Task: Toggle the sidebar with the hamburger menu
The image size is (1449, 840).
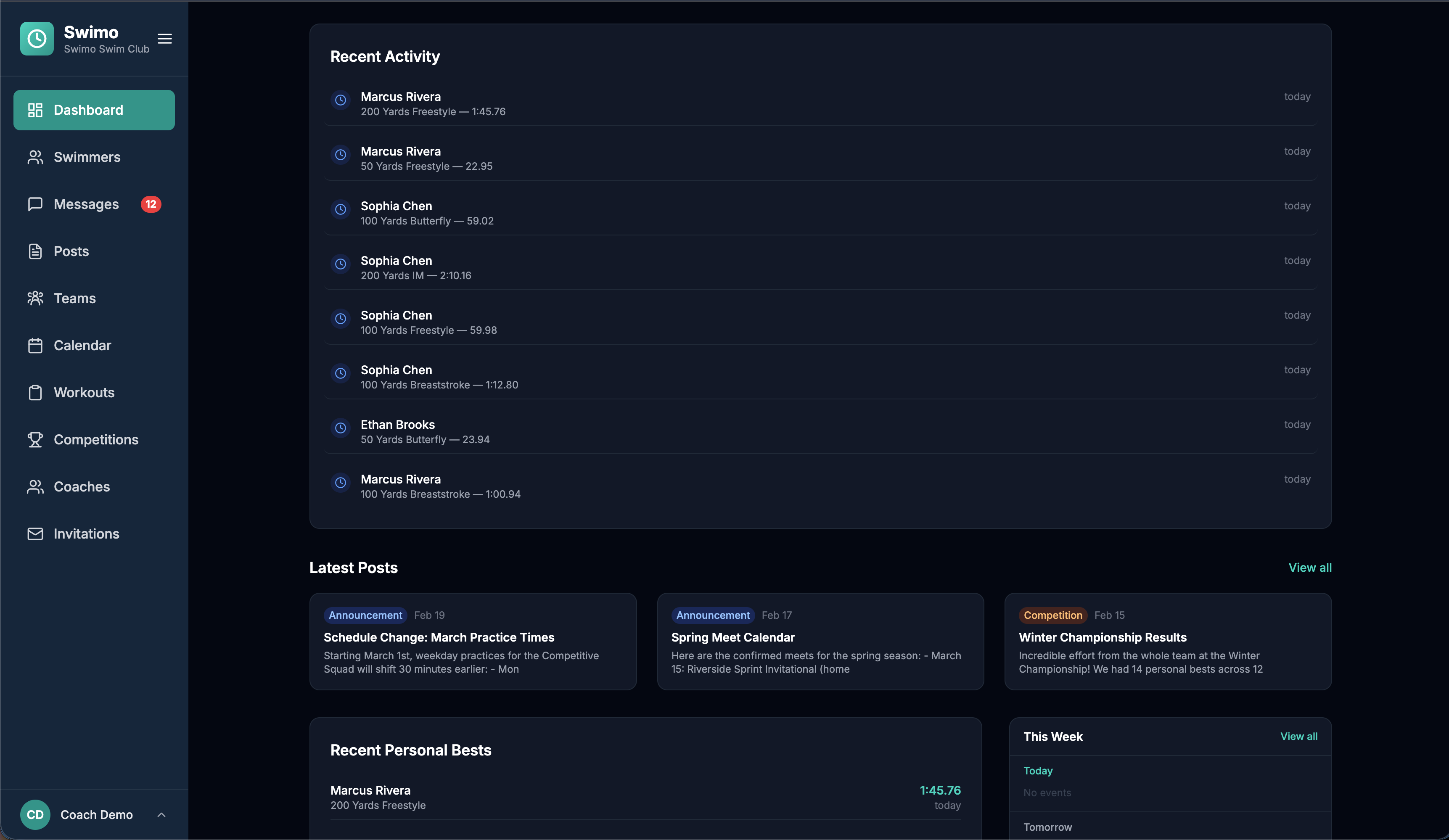Action: (x=164, y=39)
